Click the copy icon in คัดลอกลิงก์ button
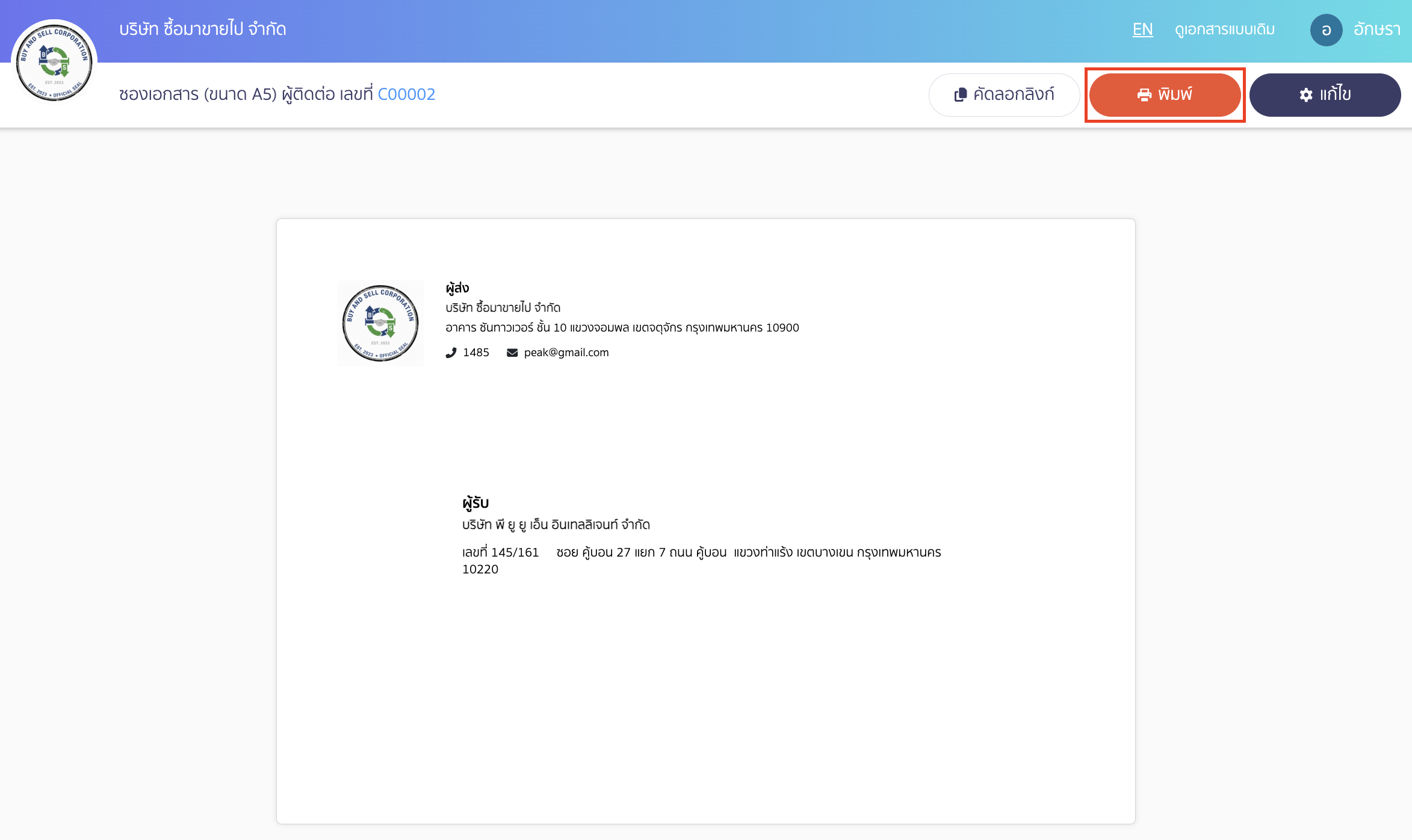This screenshot has height=840, width=1412. pos(961,95)
